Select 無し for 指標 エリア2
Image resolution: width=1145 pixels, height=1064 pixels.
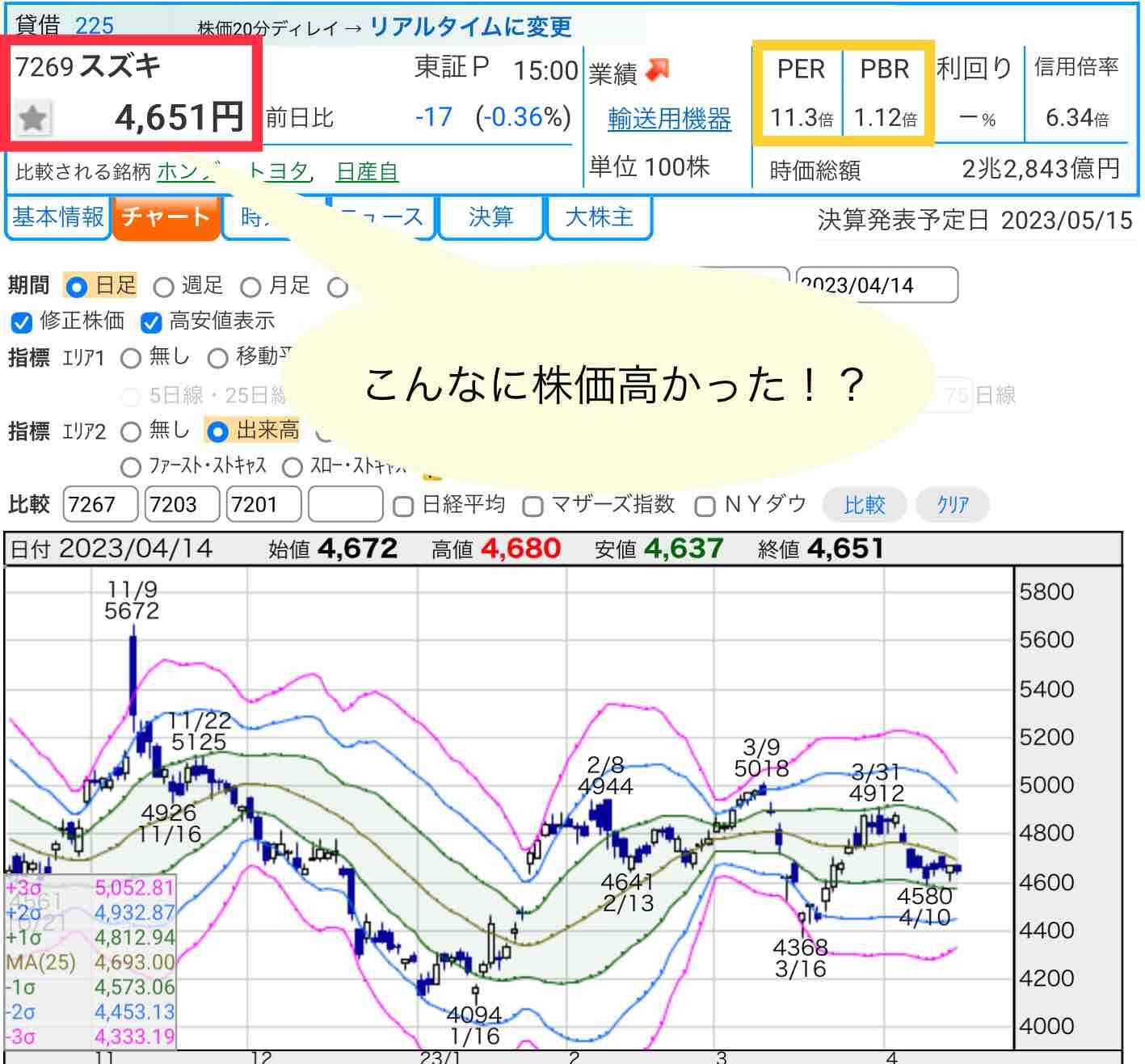pyautogui.click(x=131, y=432)
